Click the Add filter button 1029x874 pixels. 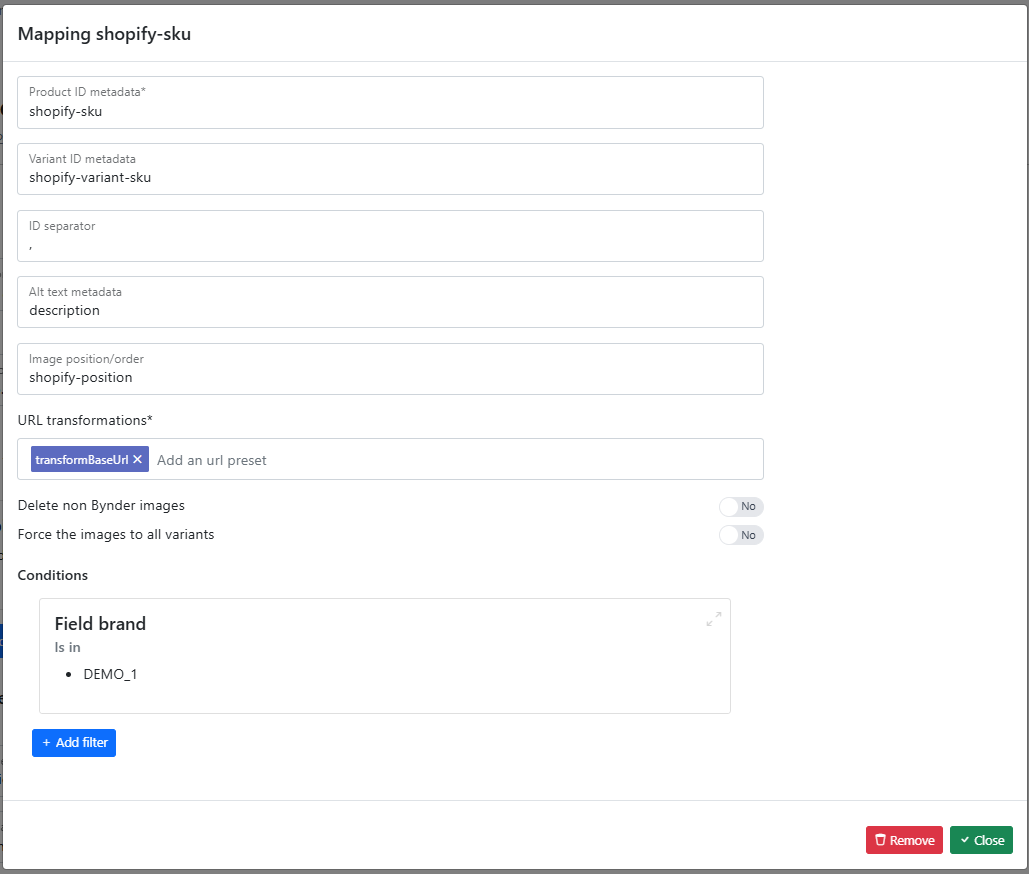(x=73, y=743)
